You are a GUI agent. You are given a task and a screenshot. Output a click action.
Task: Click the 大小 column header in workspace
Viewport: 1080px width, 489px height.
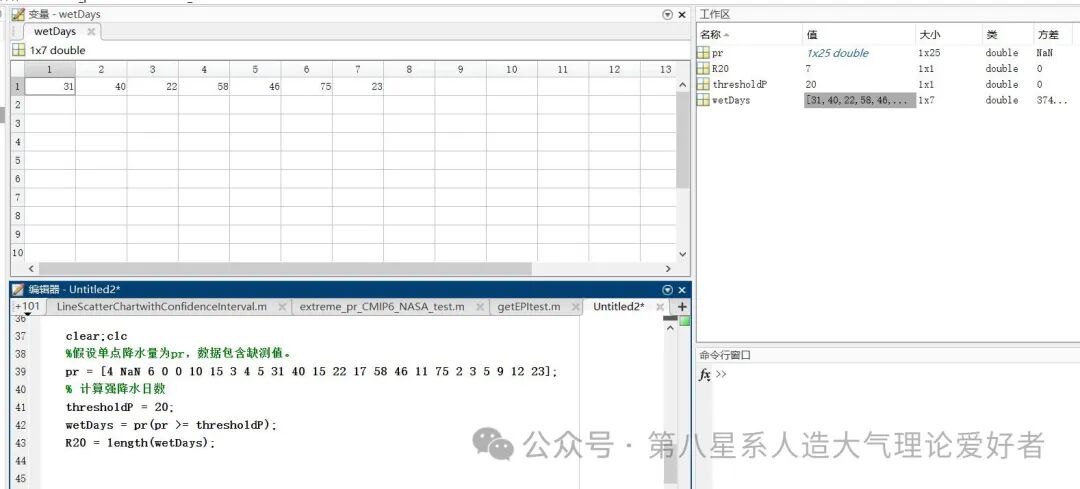tap(949, 34)
